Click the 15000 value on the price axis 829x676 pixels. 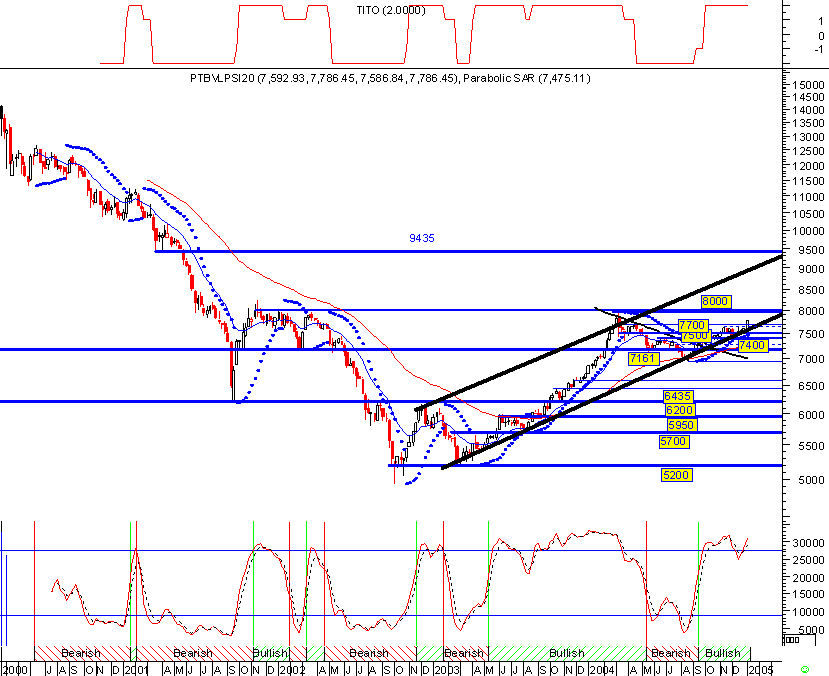pos(809,85)
